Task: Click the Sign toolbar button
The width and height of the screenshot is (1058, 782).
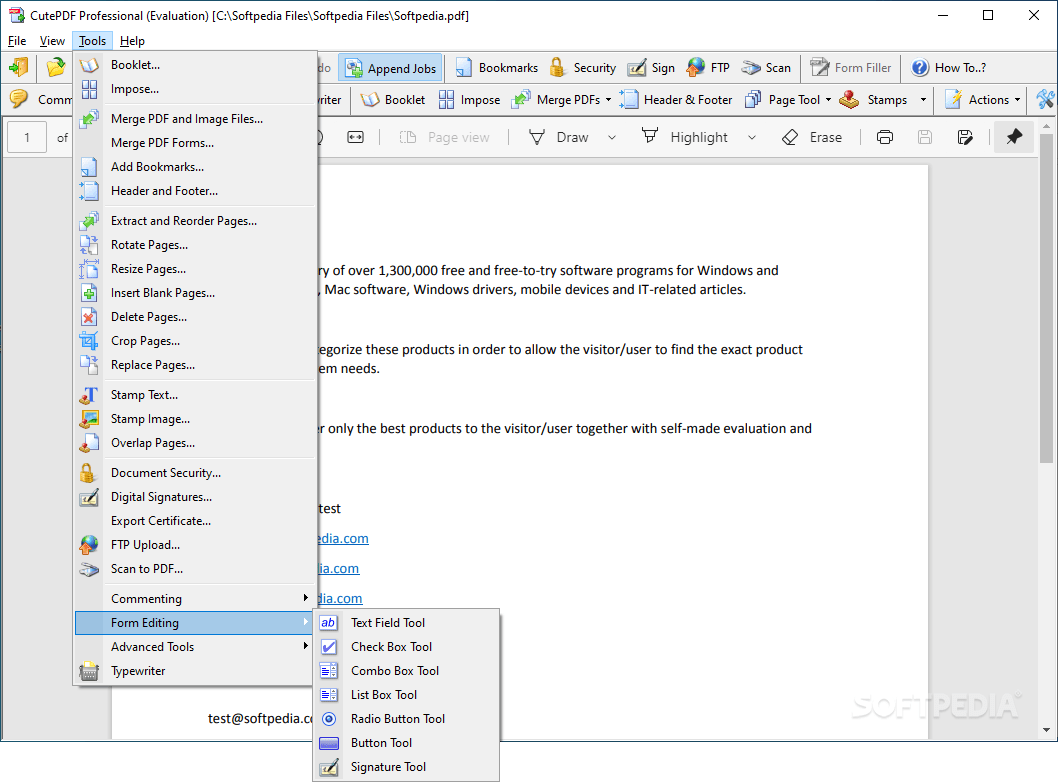Action: click(651, 67)
